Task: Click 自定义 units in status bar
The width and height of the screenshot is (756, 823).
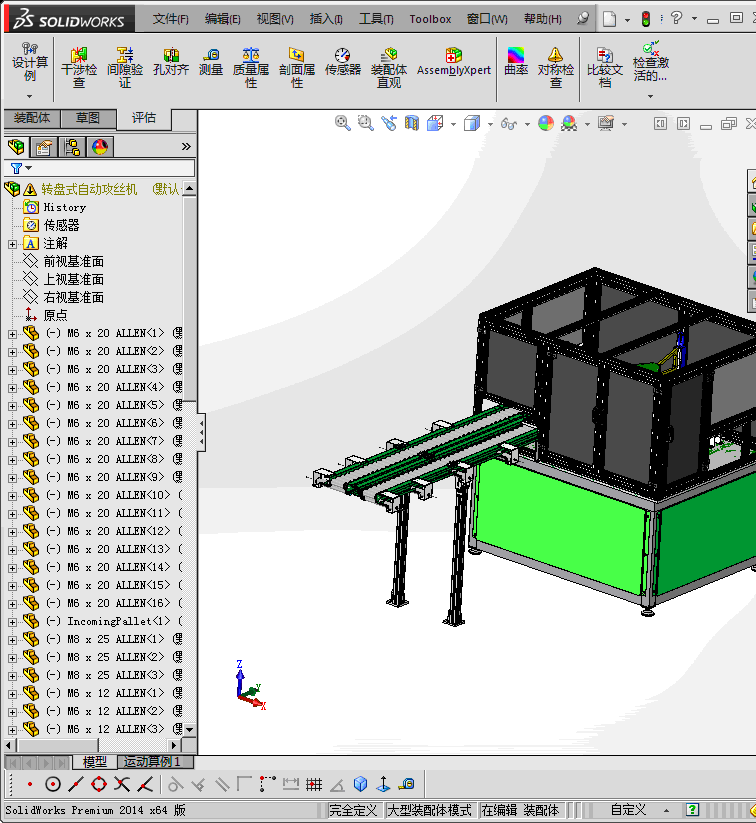Action: click(628, 810)
